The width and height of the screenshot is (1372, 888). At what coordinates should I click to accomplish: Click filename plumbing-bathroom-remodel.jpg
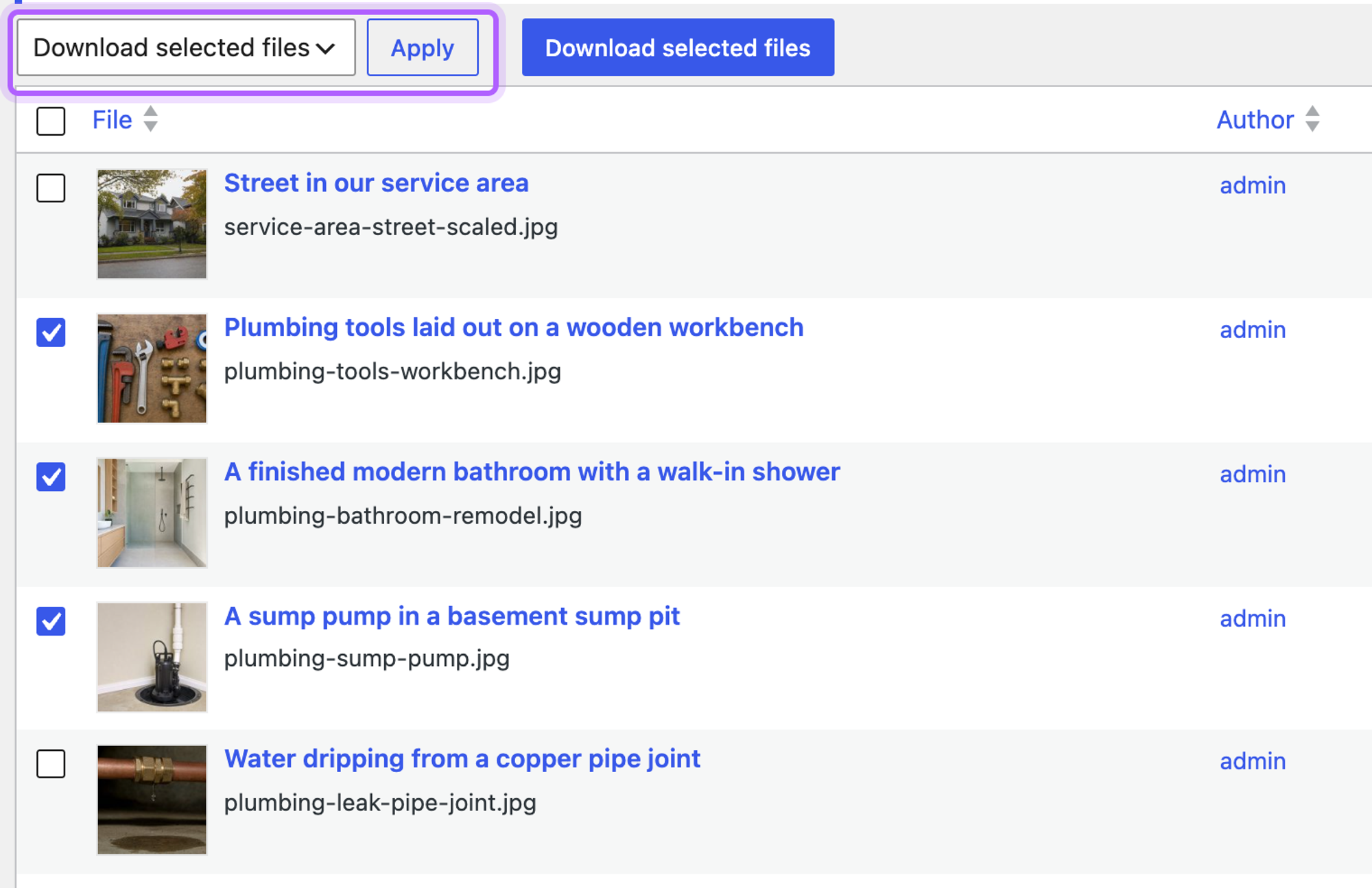click(x=403, y=516)
